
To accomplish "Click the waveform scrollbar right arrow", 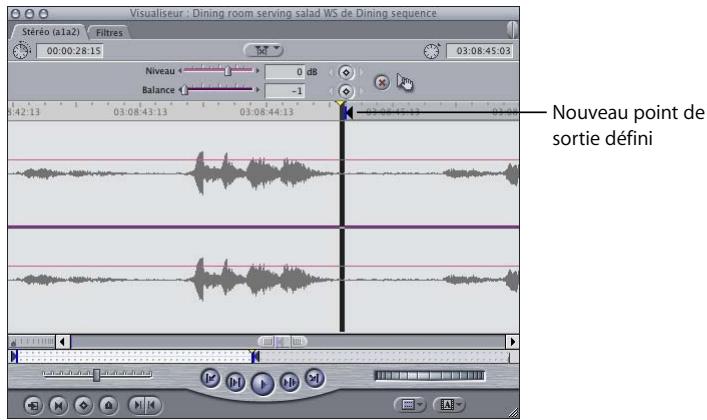I will pyautogui.click(x=512, y=342).
